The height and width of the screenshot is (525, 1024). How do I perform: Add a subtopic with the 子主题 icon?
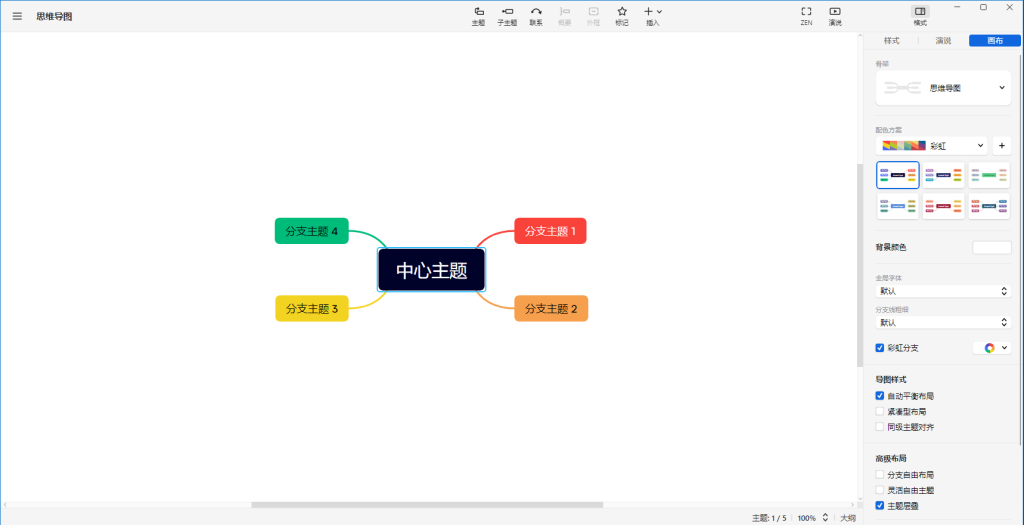pyautogui.click(x=507, y=15)
